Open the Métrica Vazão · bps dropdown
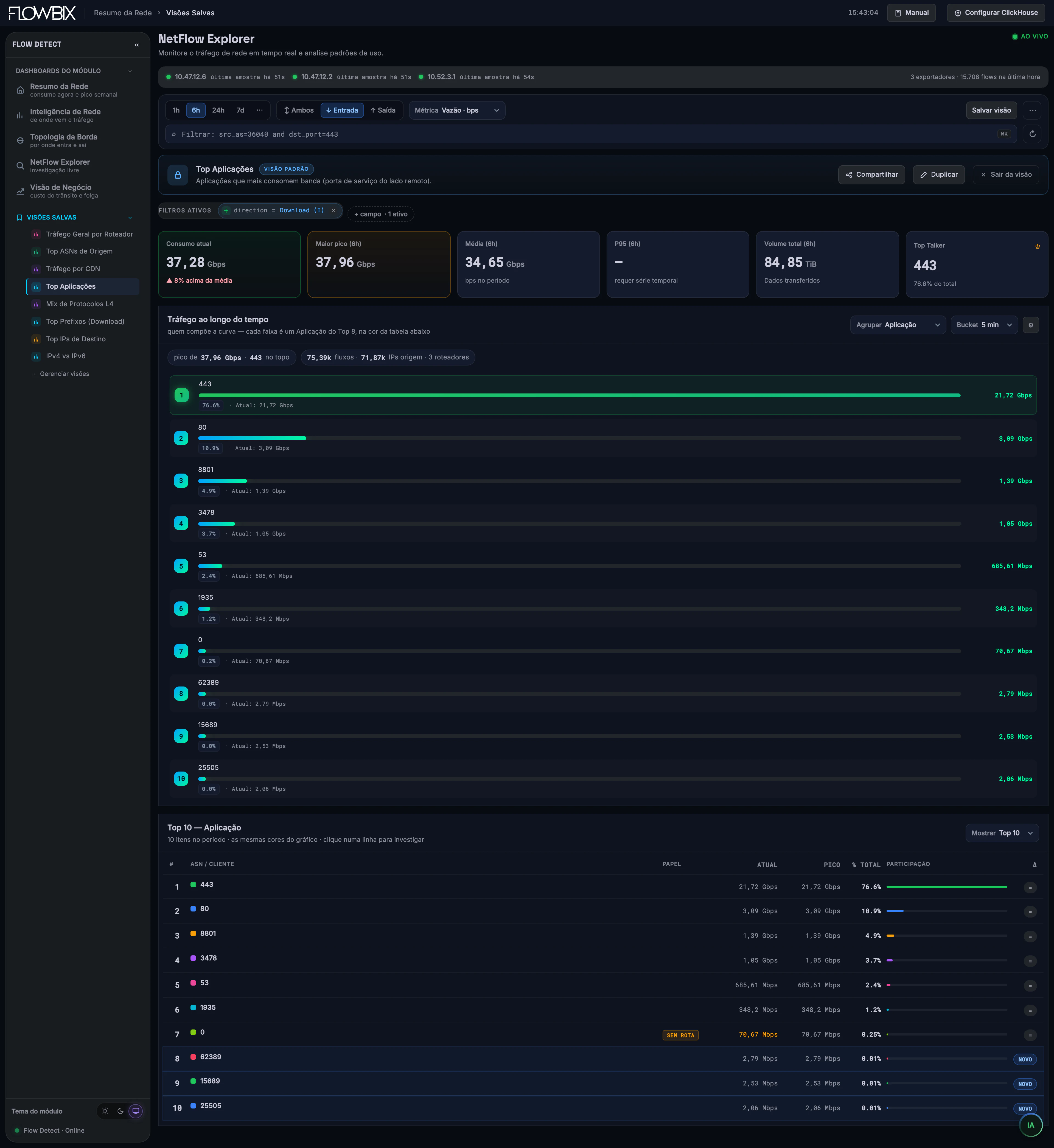 [x=457, y=110]
